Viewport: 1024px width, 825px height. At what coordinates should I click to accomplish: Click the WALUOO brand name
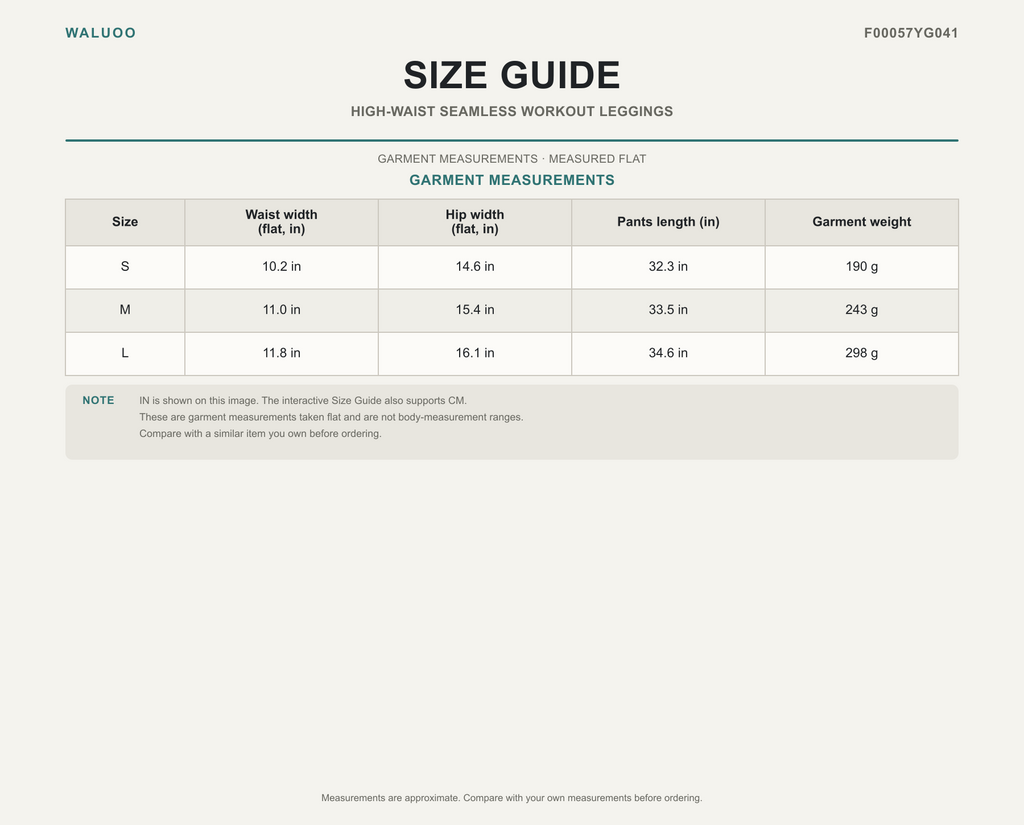tap(101, 33)
